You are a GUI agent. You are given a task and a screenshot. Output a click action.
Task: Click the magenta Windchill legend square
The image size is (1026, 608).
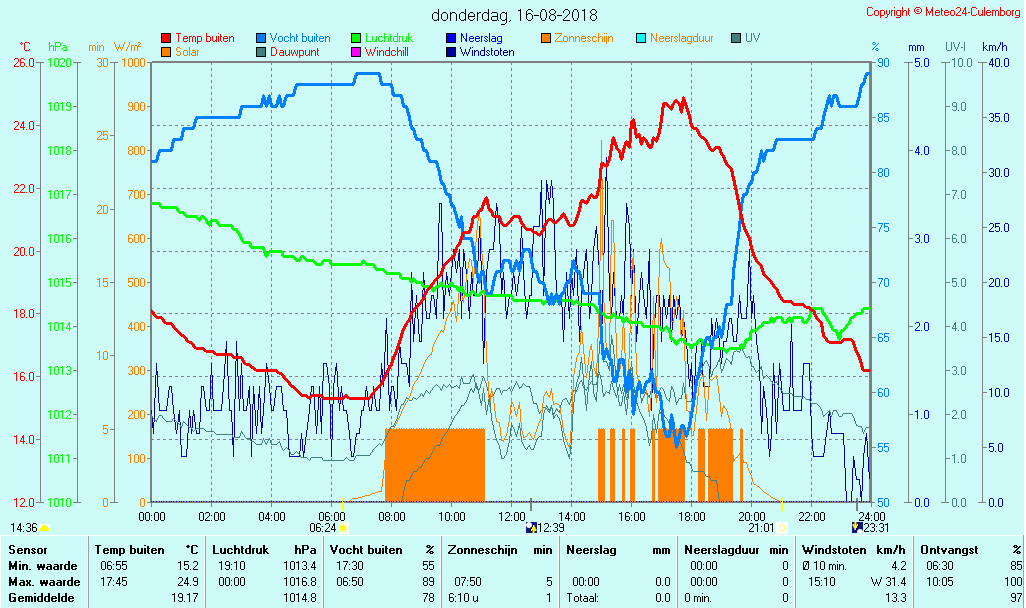356,51
